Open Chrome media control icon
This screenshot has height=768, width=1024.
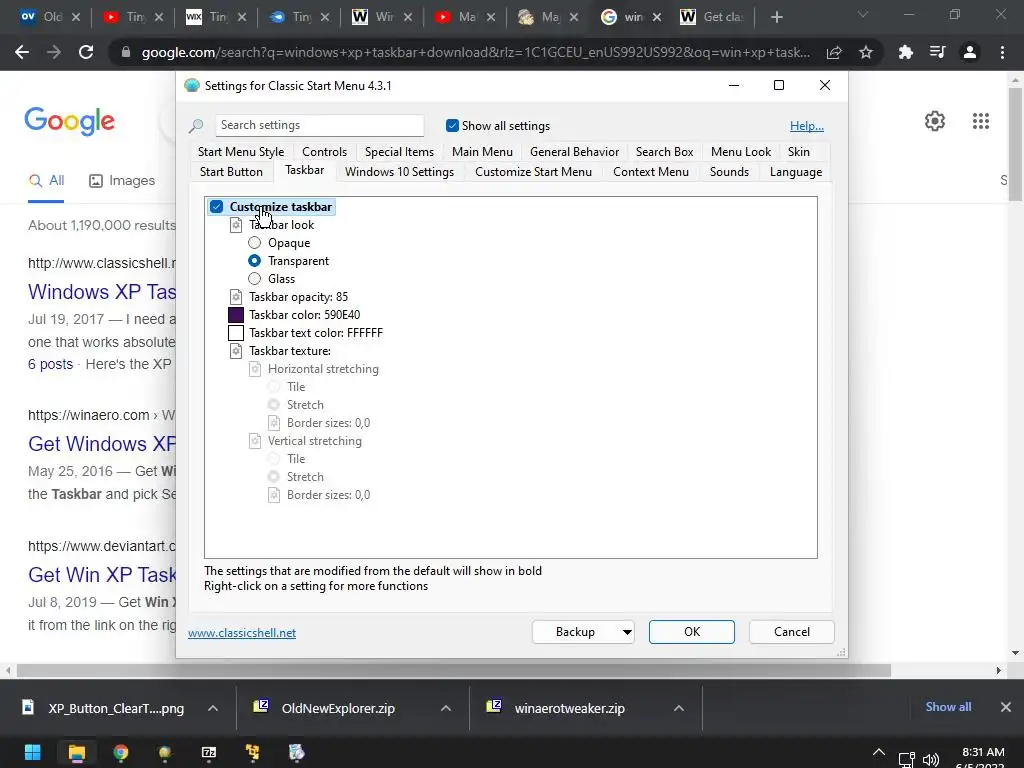[x=937, y=52]
